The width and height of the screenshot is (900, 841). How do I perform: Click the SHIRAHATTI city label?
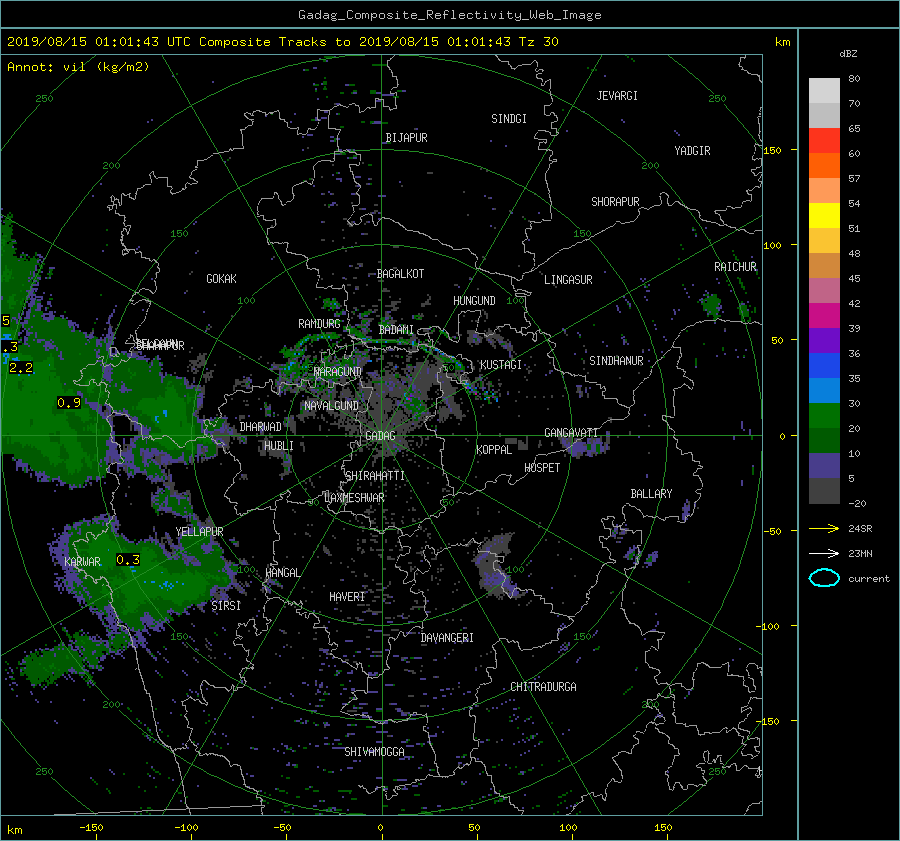(375, 476)
